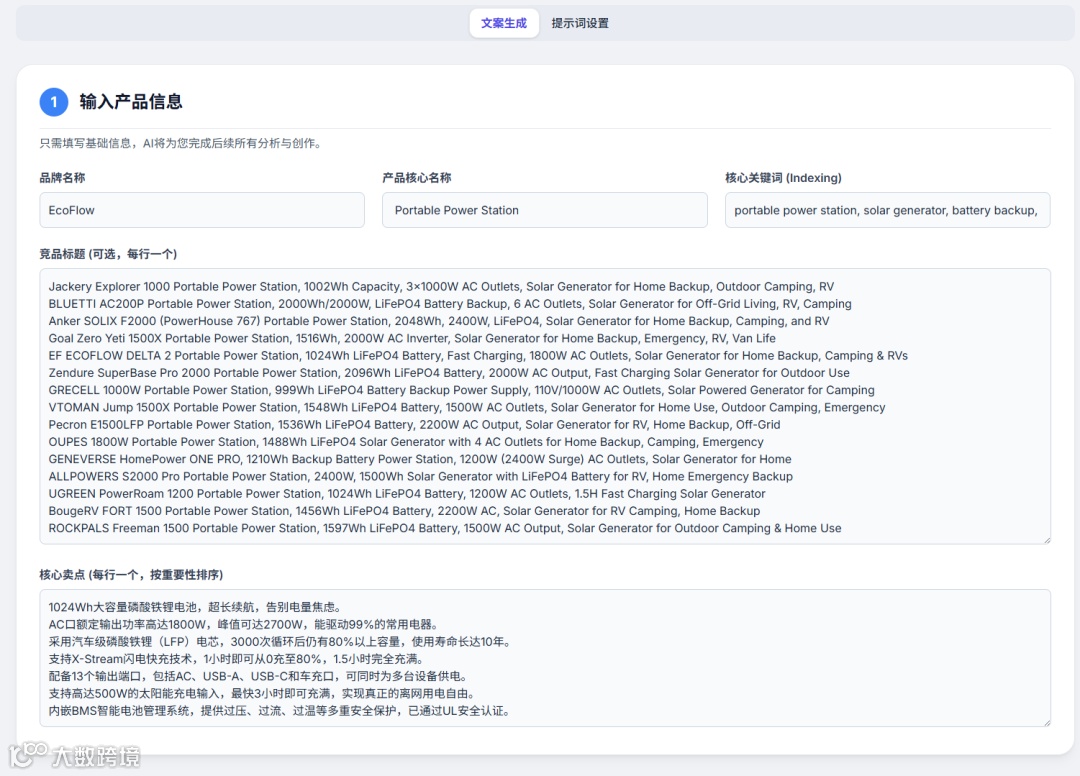
Task: Click the 内嵌BMS智能电池管理系统 line
Action: pyautogui.click(x=280, y=710)
